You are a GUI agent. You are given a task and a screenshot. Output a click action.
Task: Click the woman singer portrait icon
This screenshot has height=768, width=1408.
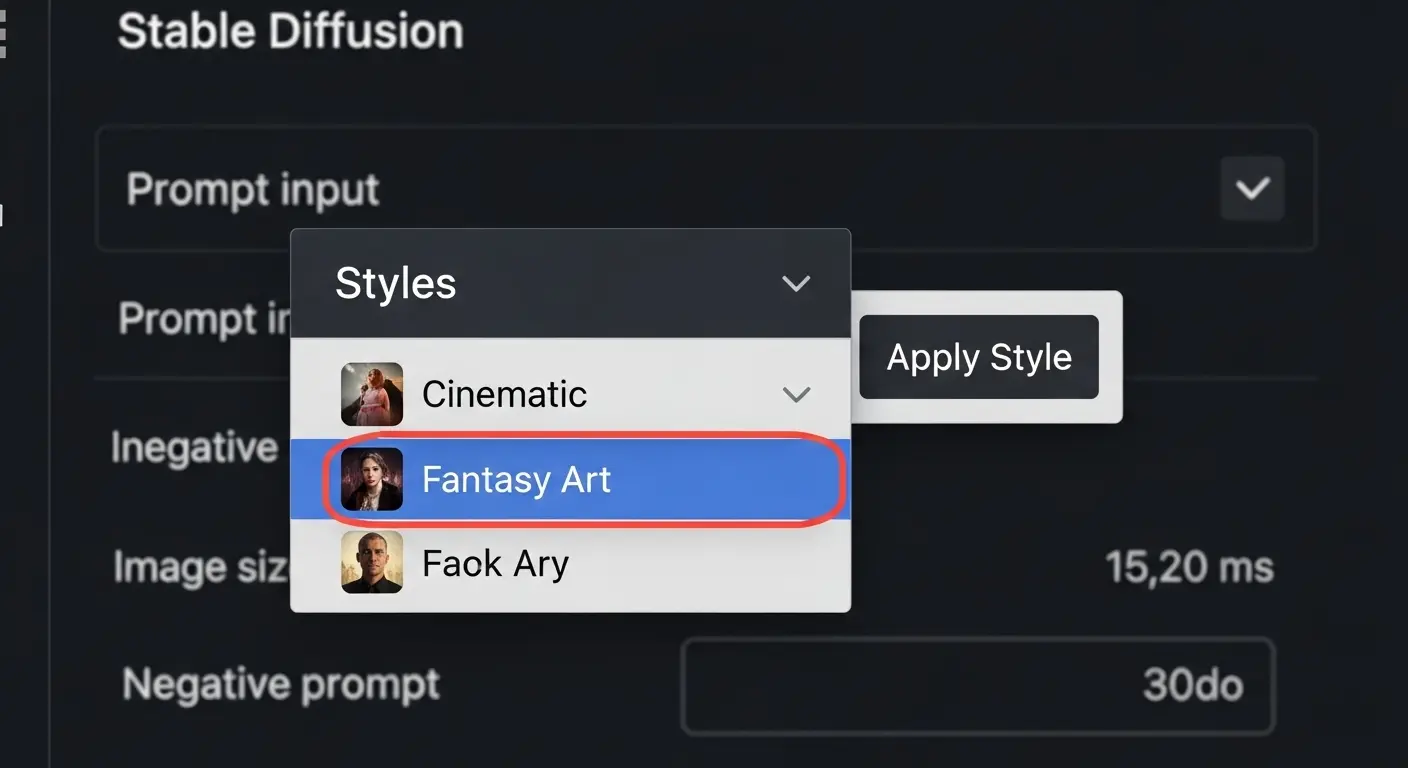tap(371, 393)
